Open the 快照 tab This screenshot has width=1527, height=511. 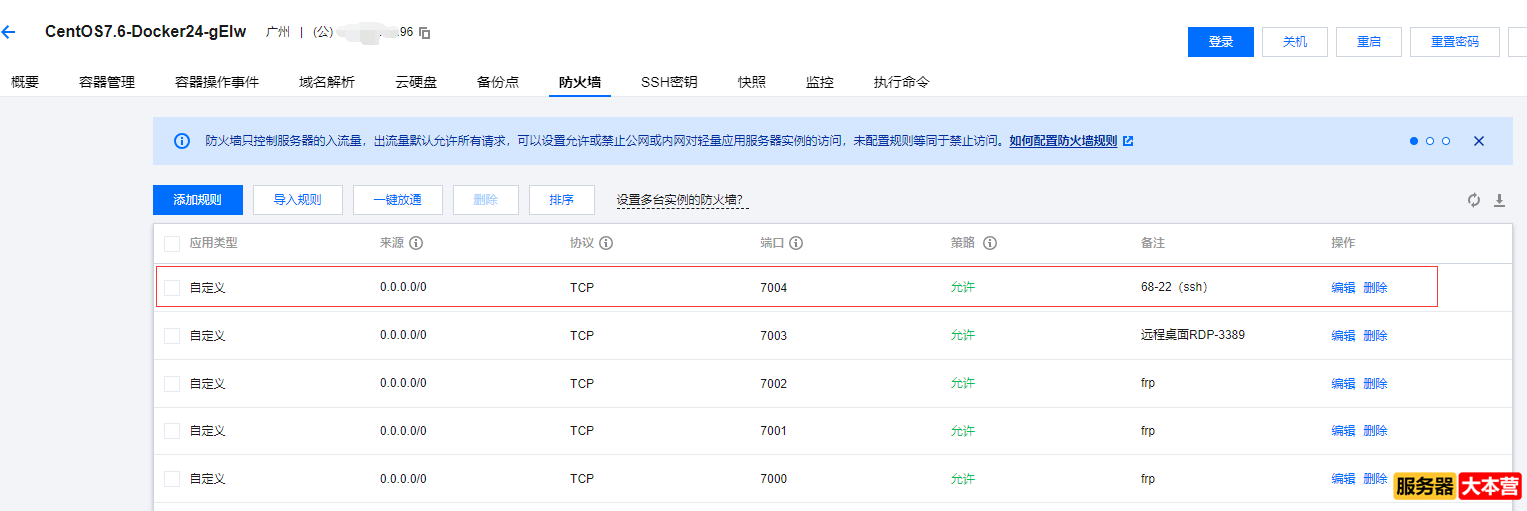click(752, 82)
